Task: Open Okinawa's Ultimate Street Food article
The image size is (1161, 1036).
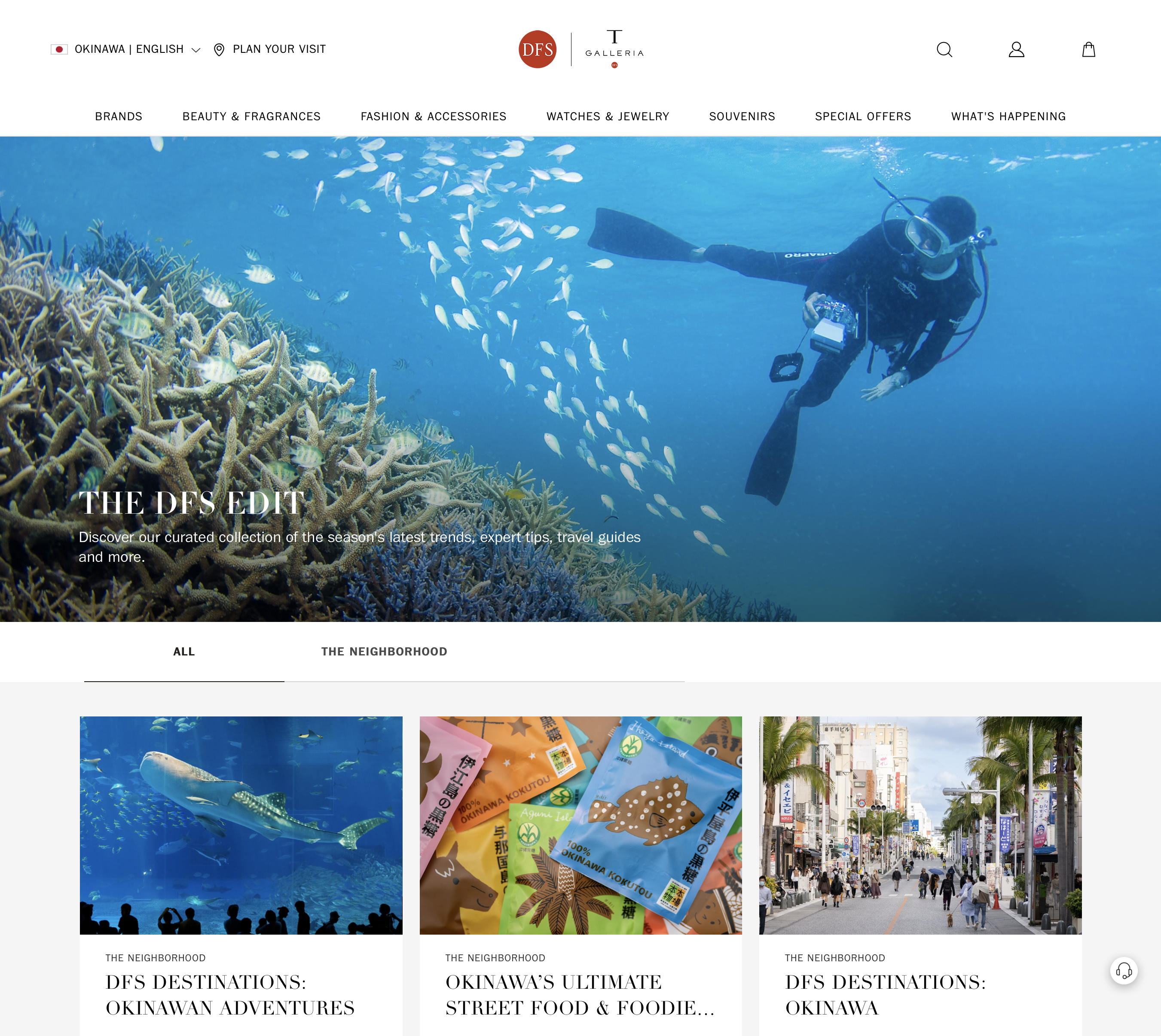Action: tap(580, 994)
